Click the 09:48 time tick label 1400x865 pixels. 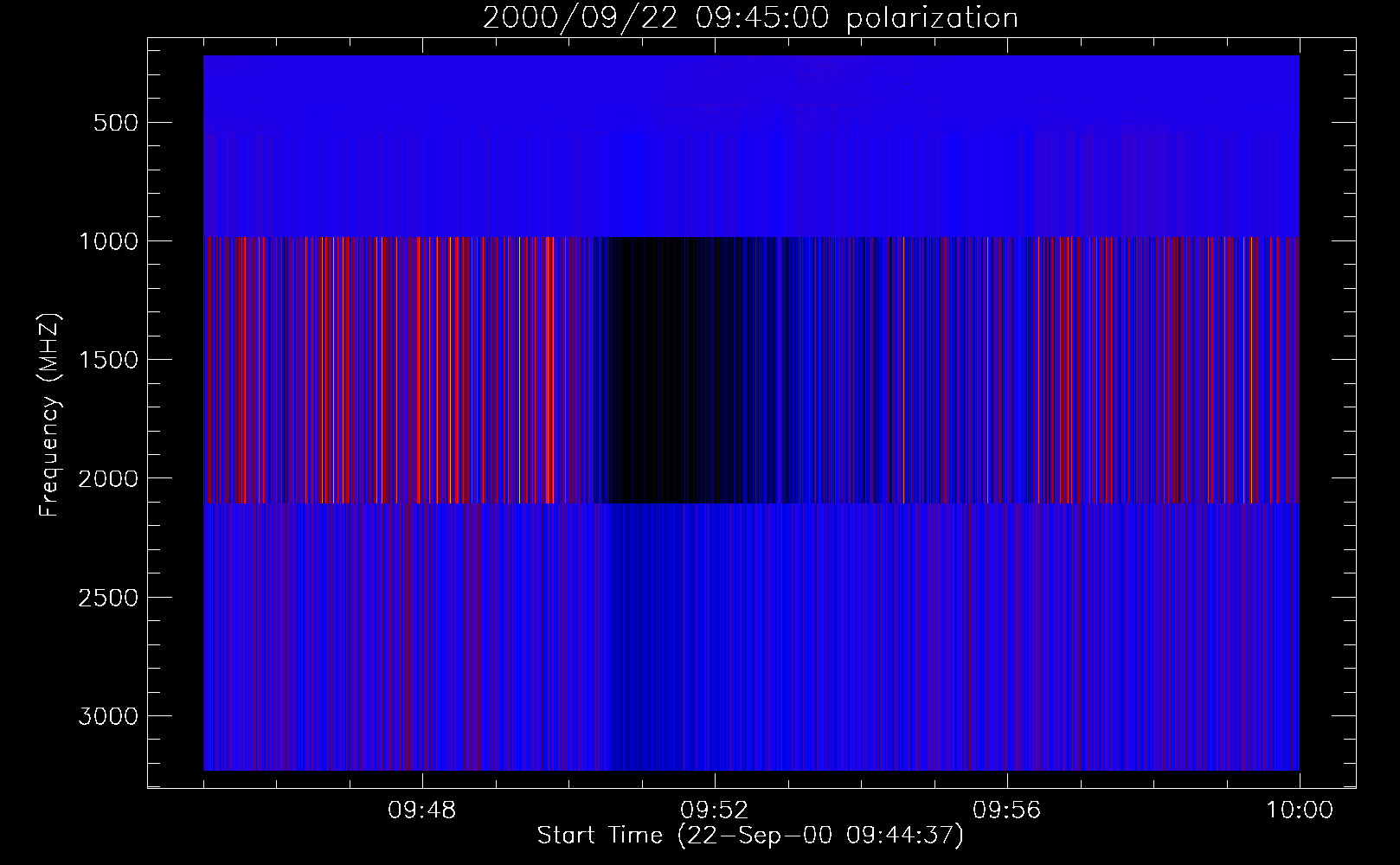[x=422, y=811]
